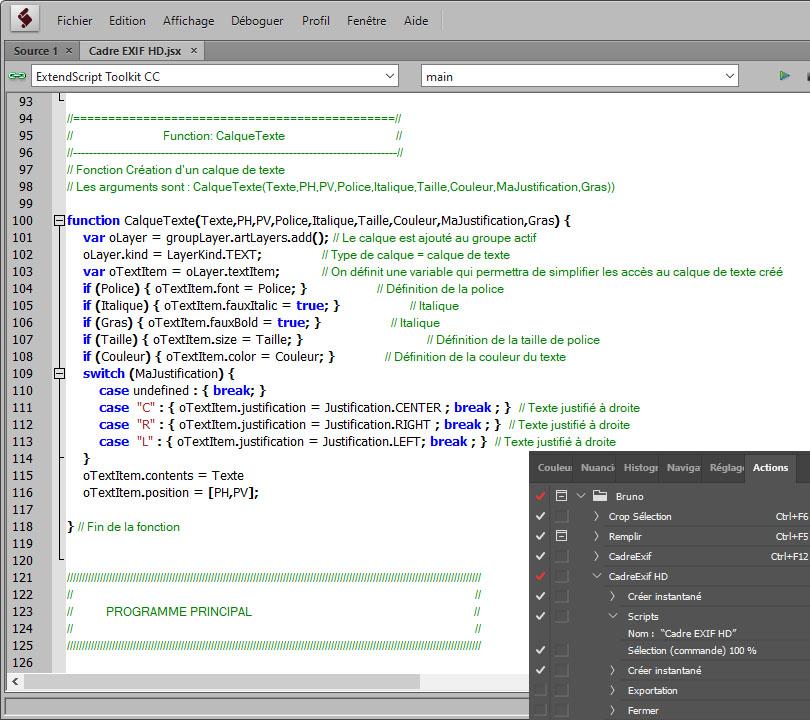The height and width of the screenshot is (720, 810).
Task: Collapse the CalqueTexte function code fold
Action: 59,221
